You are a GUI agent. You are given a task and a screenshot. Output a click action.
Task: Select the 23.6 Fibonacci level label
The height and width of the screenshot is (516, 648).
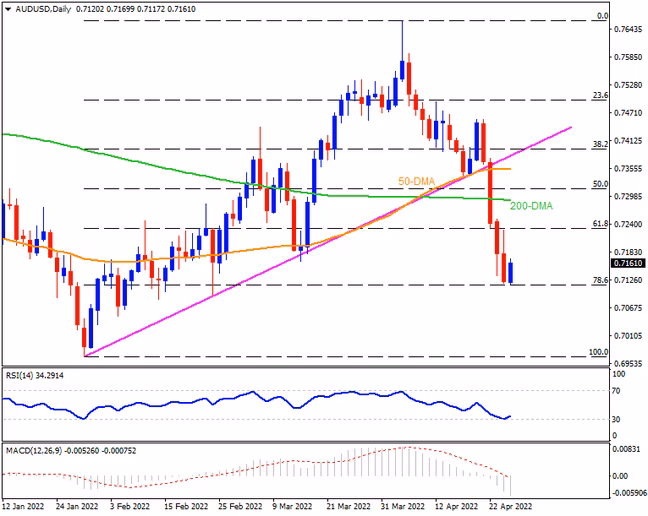pos(600,95)
